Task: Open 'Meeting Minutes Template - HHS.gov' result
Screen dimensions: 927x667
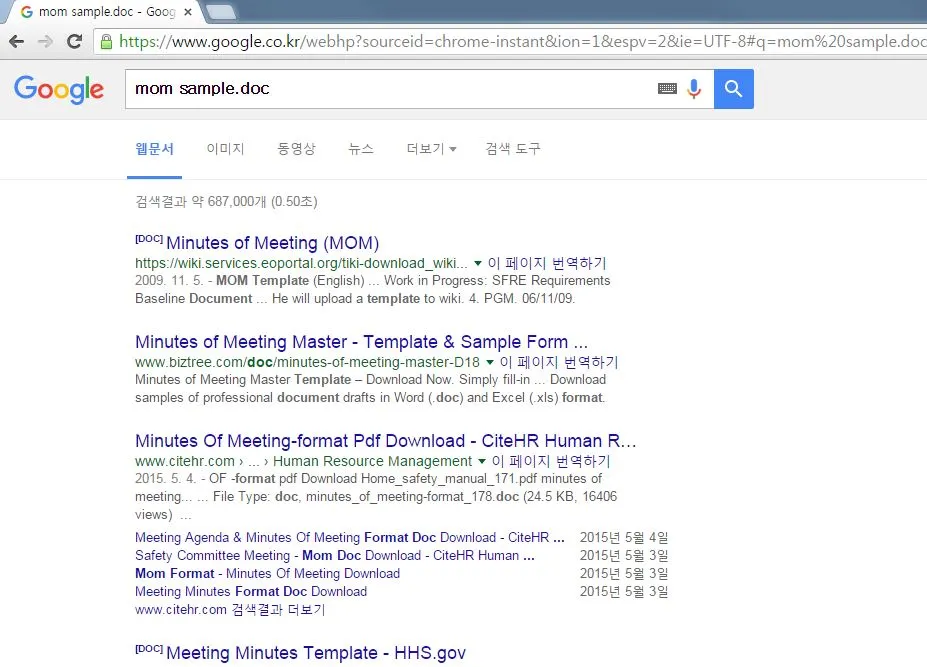Action: [x=316, y=653]
